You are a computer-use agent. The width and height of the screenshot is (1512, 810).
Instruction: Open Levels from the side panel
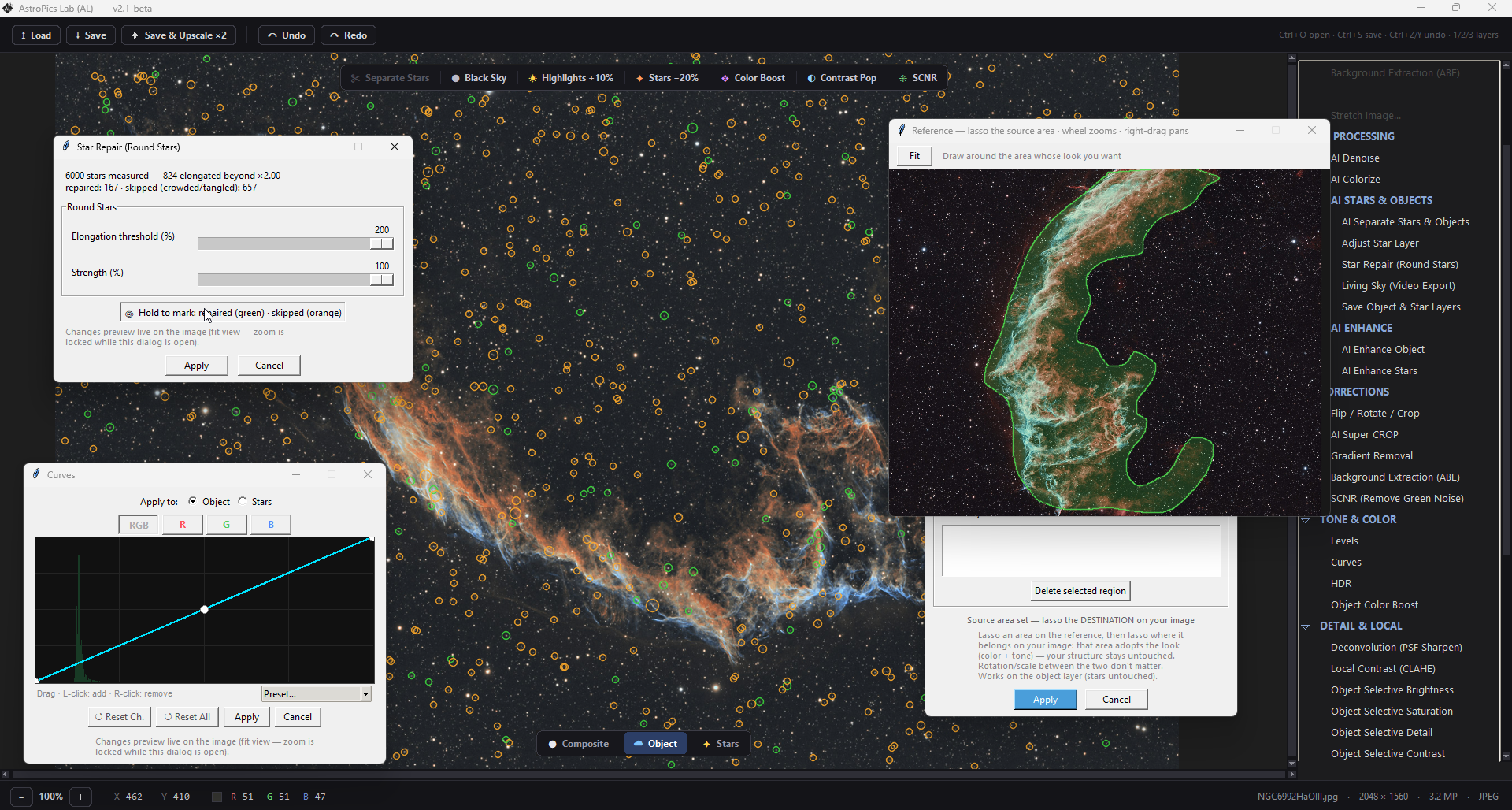pyautogui.click(x=1344, y=541)
